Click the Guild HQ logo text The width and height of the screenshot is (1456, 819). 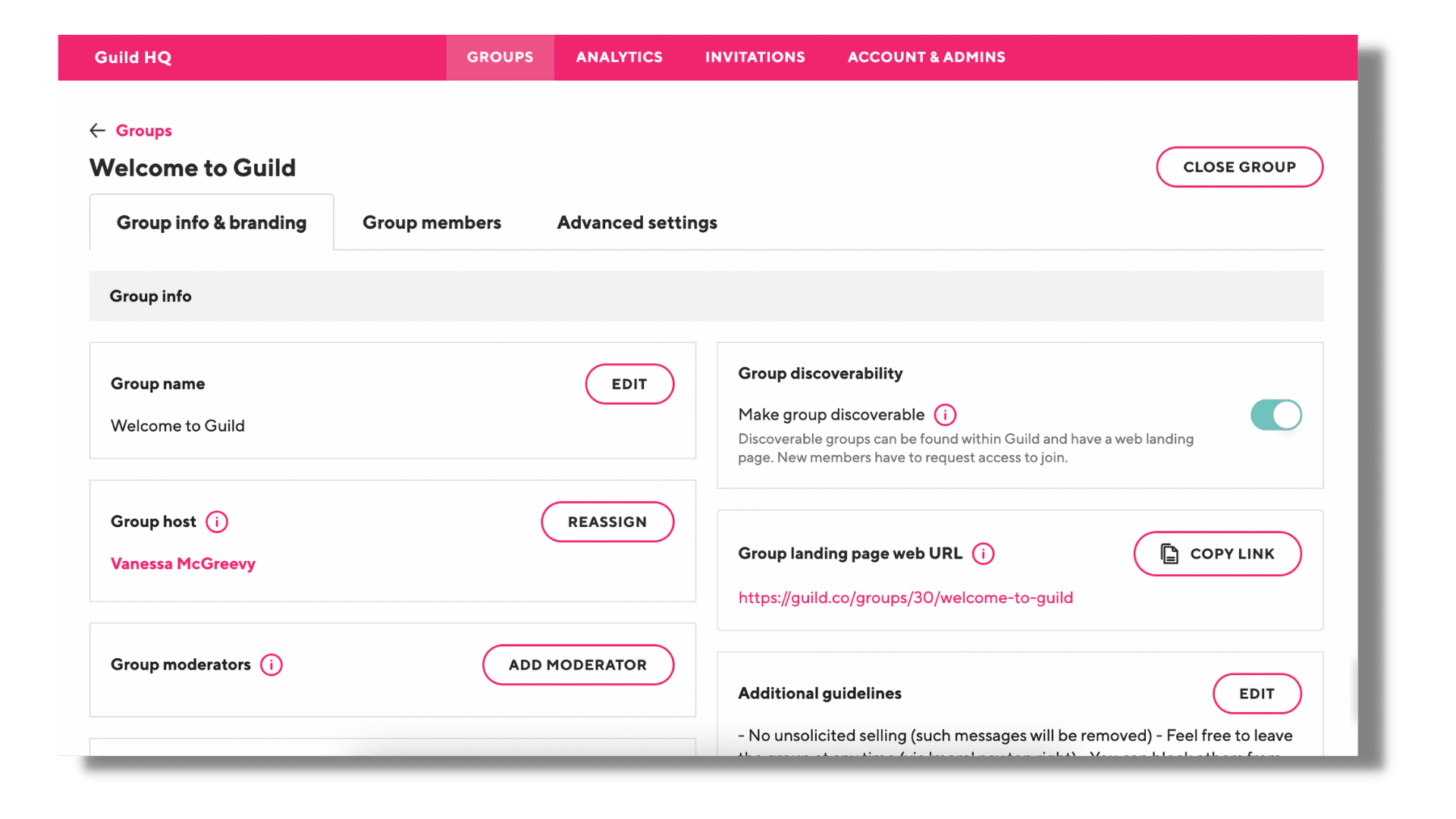133,58
